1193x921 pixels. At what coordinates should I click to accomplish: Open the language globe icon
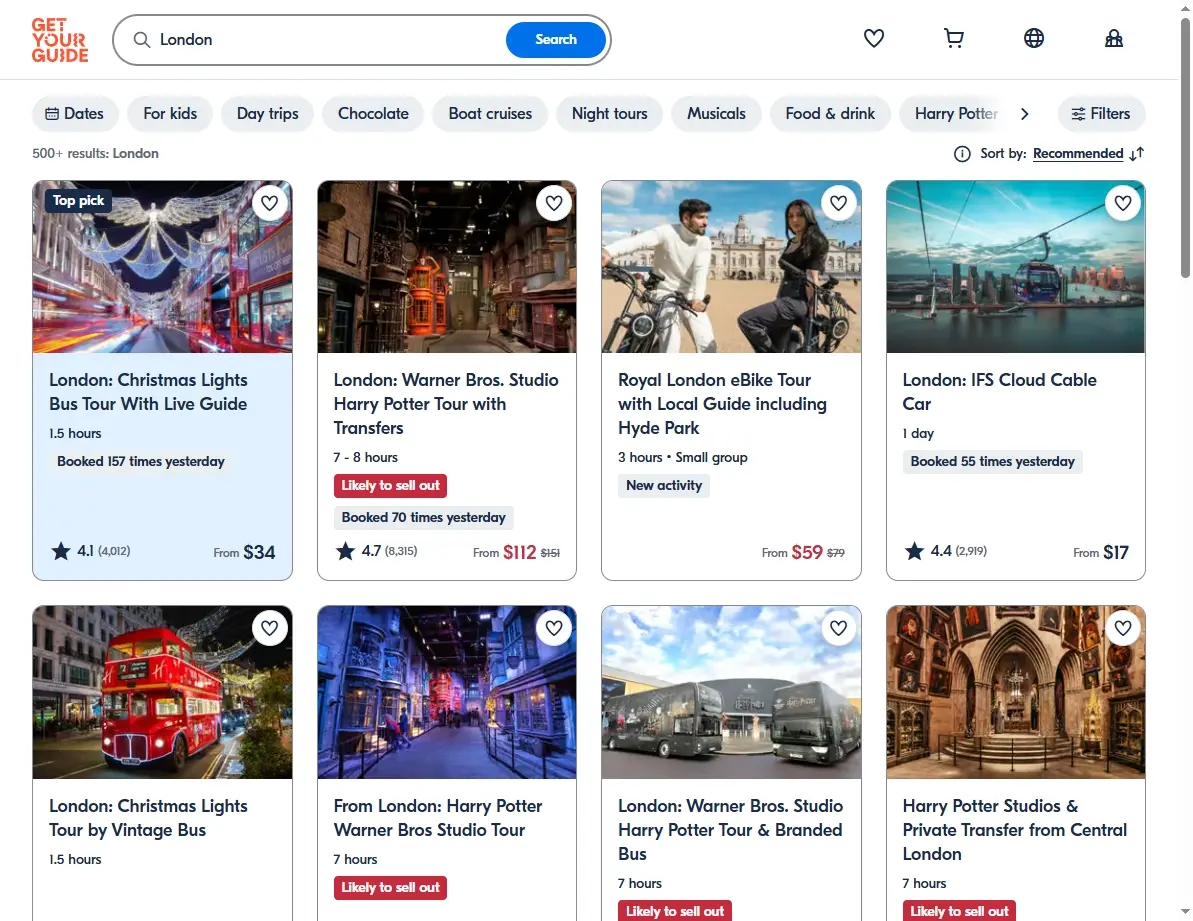coord(1033,38)
